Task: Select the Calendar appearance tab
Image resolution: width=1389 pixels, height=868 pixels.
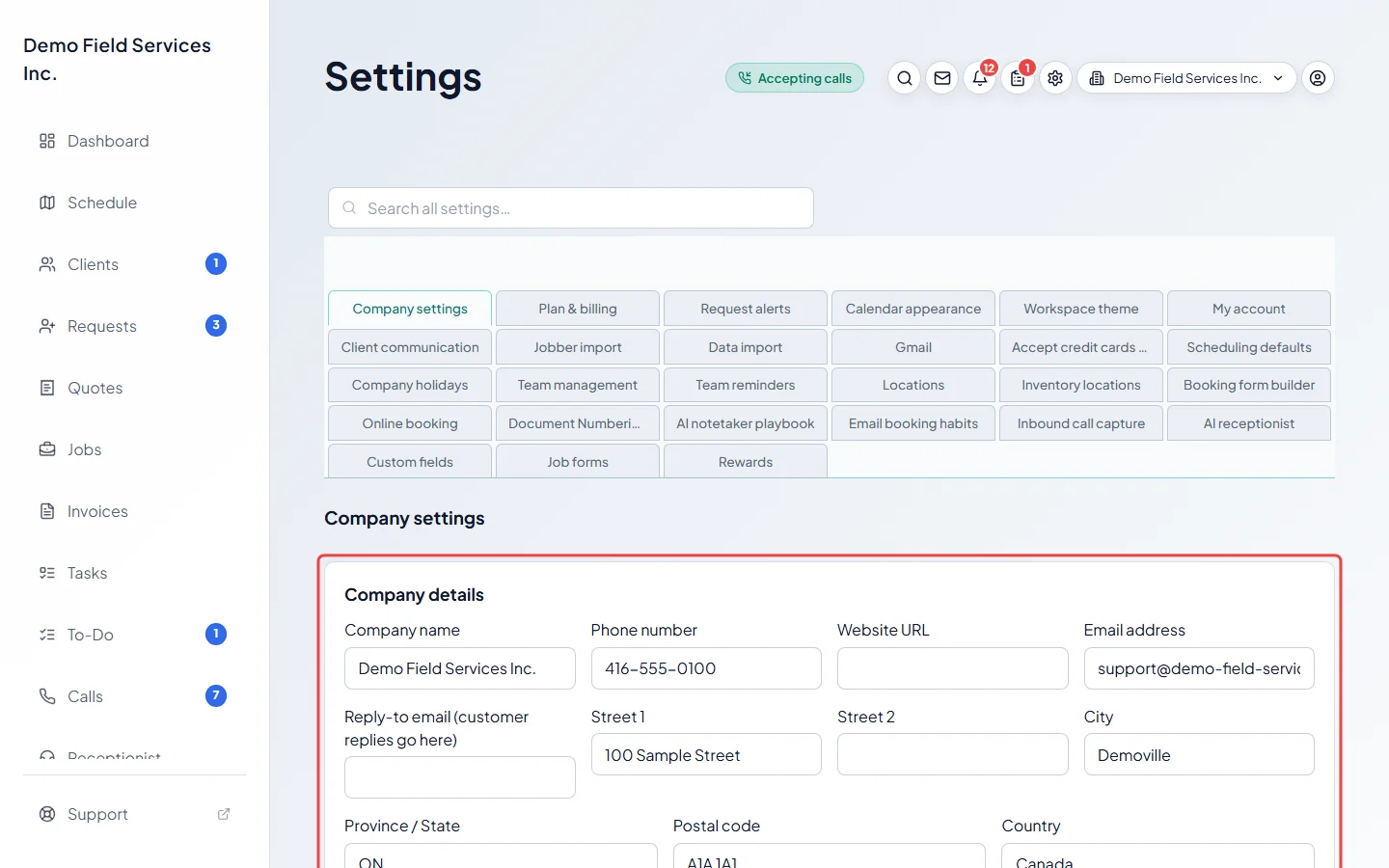Action: (x=913, y=309)
